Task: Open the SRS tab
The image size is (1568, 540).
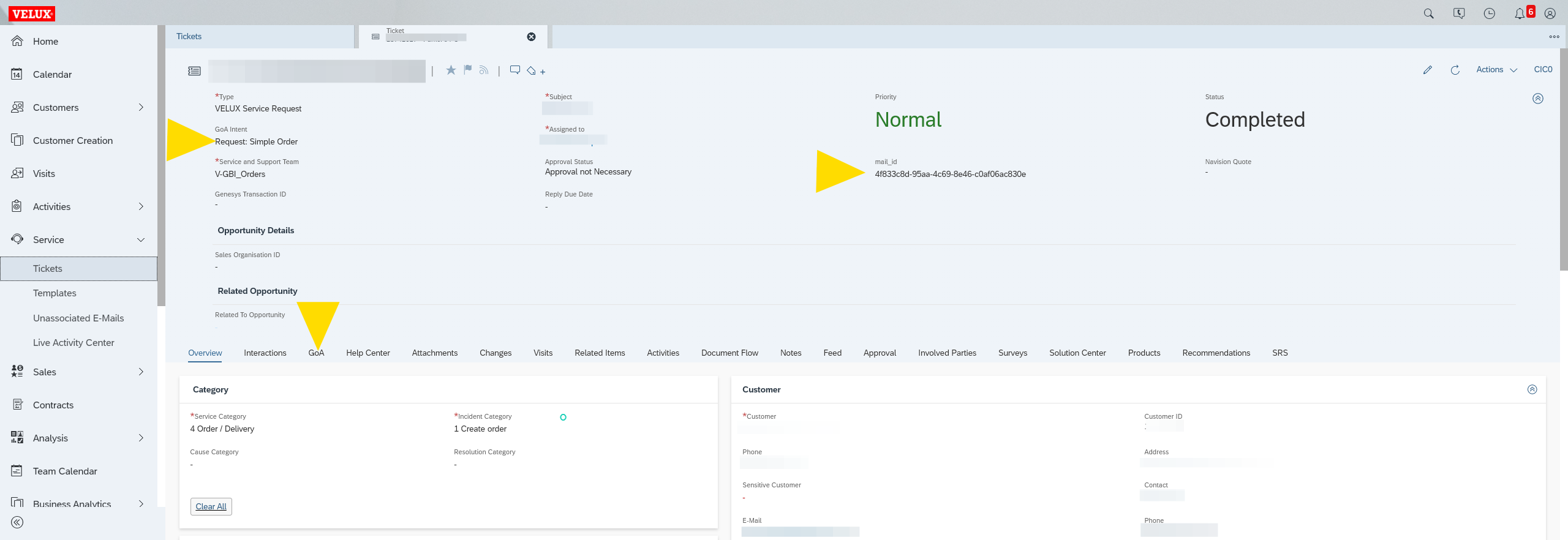Action: pos(1280,353)
